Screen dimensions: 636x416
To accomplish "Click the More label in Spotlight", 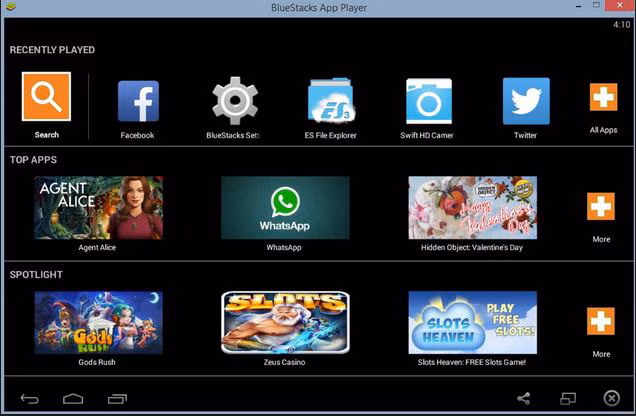I will coord(601,354).
